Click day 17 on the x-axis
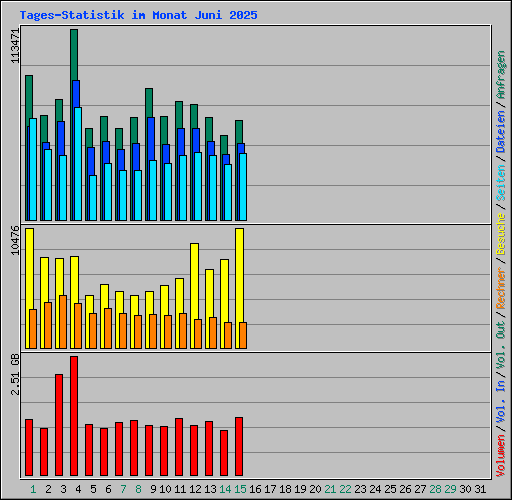Screen dimensions: 512x500 pos(270,489)
